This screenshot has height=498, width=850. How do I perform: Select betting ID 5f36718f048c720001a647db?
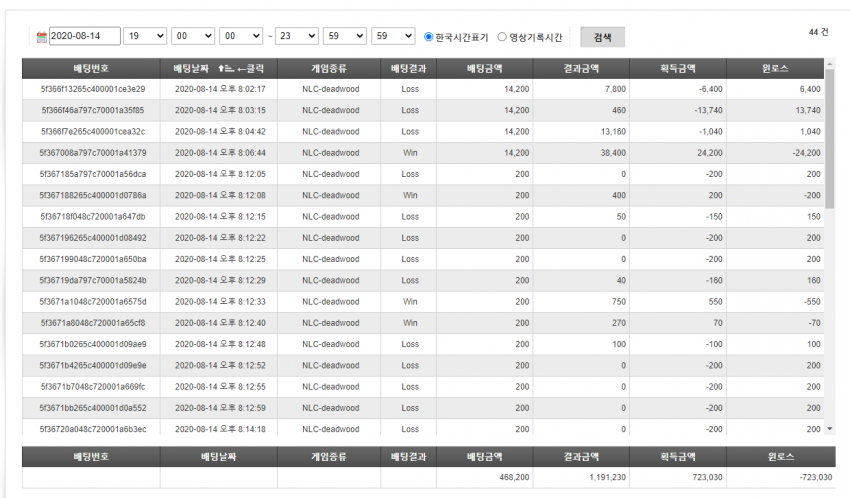pos(93,217)
